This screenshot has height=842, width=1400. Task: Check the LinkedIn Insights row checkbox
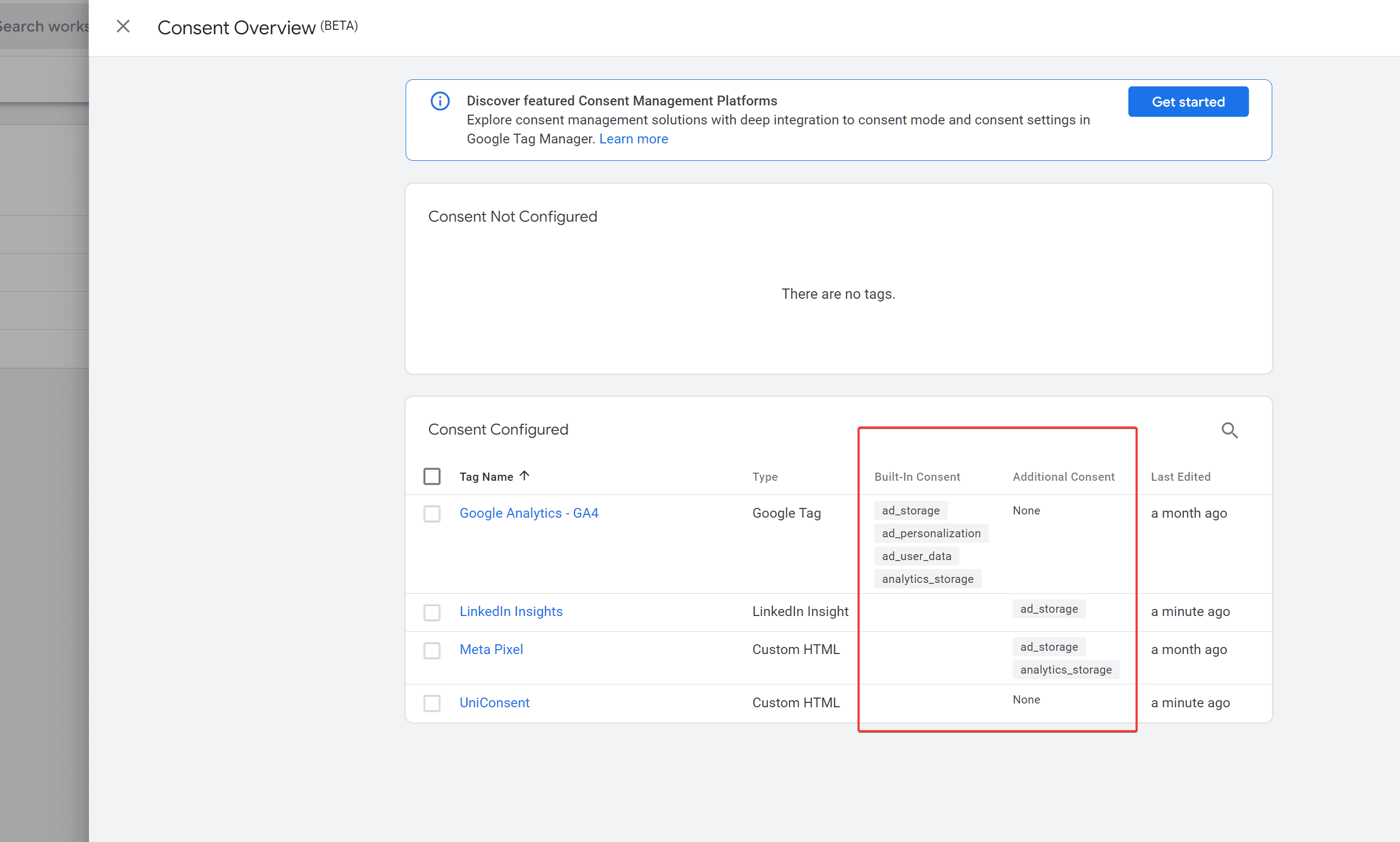432,612
